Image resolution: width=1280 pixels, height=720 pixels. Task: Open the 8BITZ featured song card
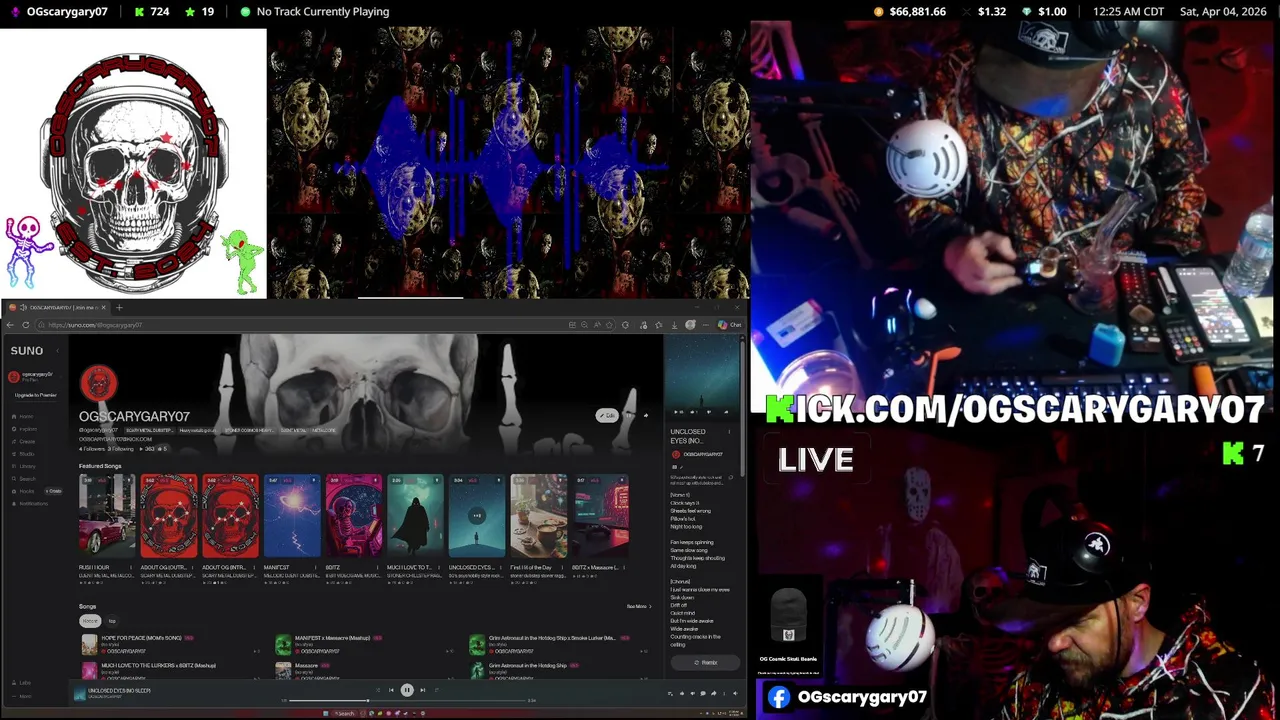point(354,515)
